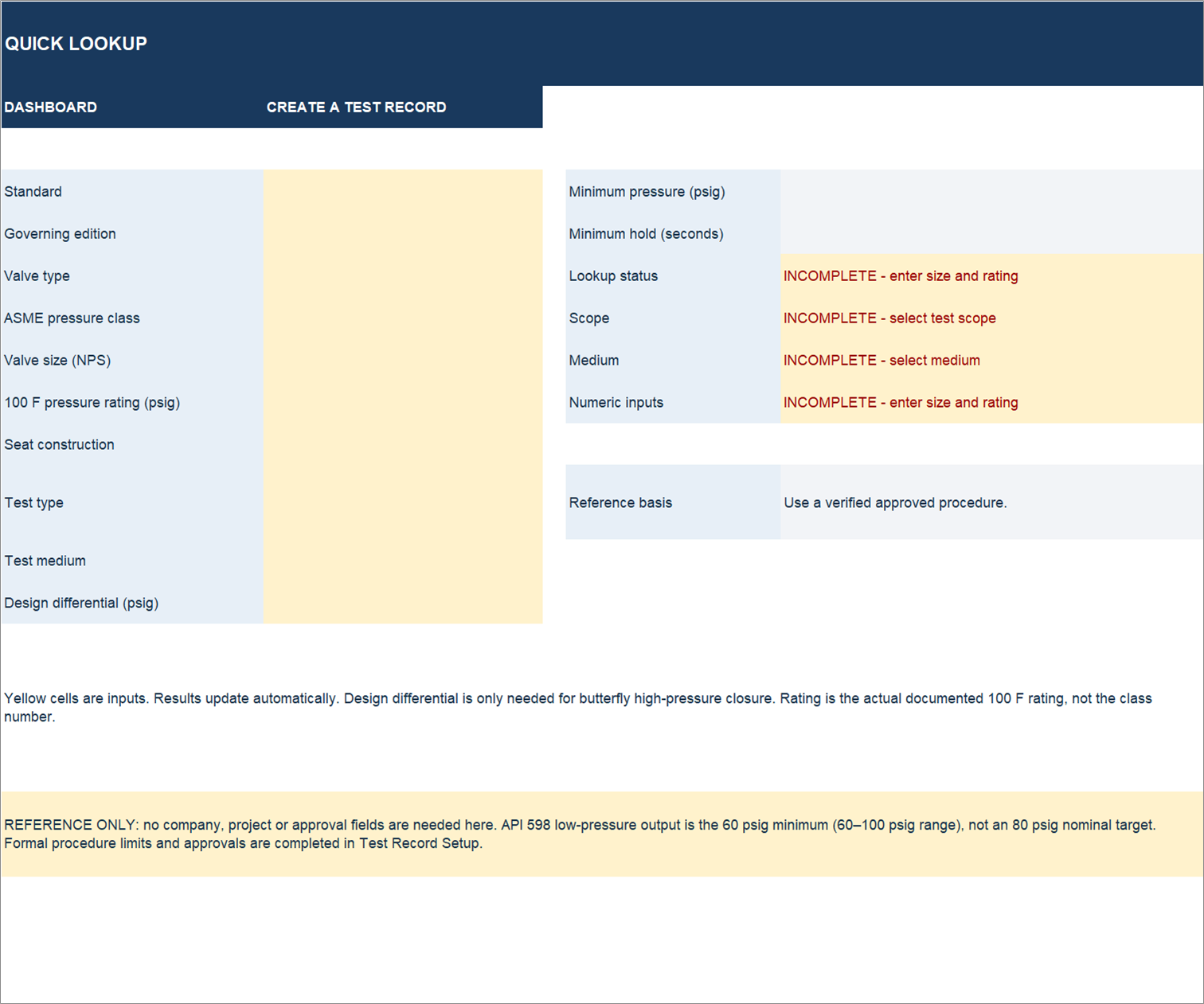Select the Scope status cell 'select test scope'
Screen dimensions: 1204x1004
tap(991, 318)
